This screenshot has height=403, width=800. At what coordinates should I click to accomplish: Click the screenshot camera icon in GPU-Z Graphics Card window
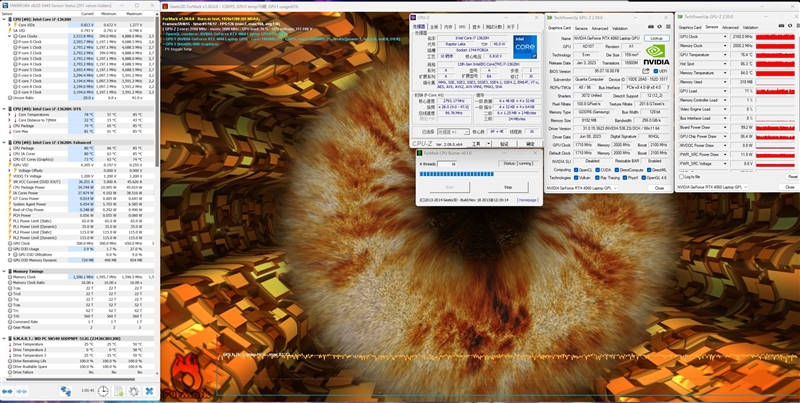point(650,27)
